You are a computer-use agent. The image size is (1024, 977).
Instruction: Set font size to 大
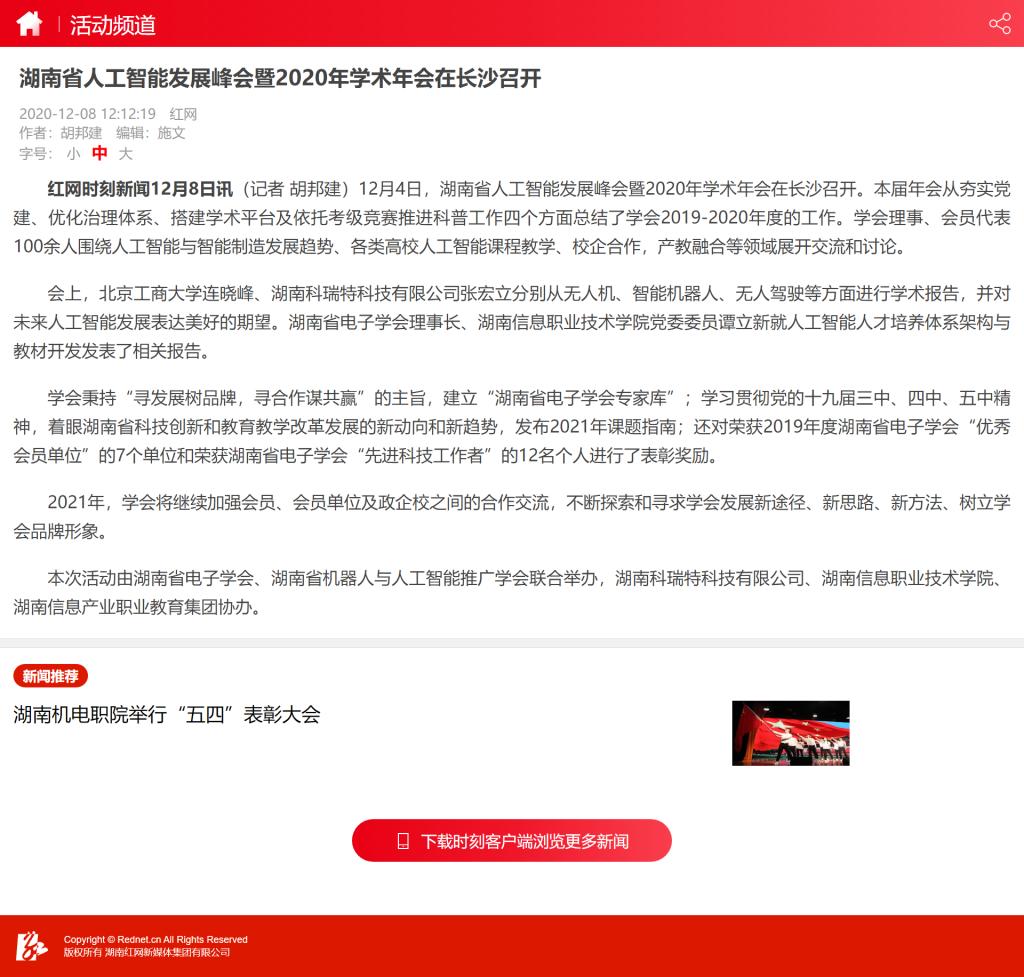pos(125,153)
